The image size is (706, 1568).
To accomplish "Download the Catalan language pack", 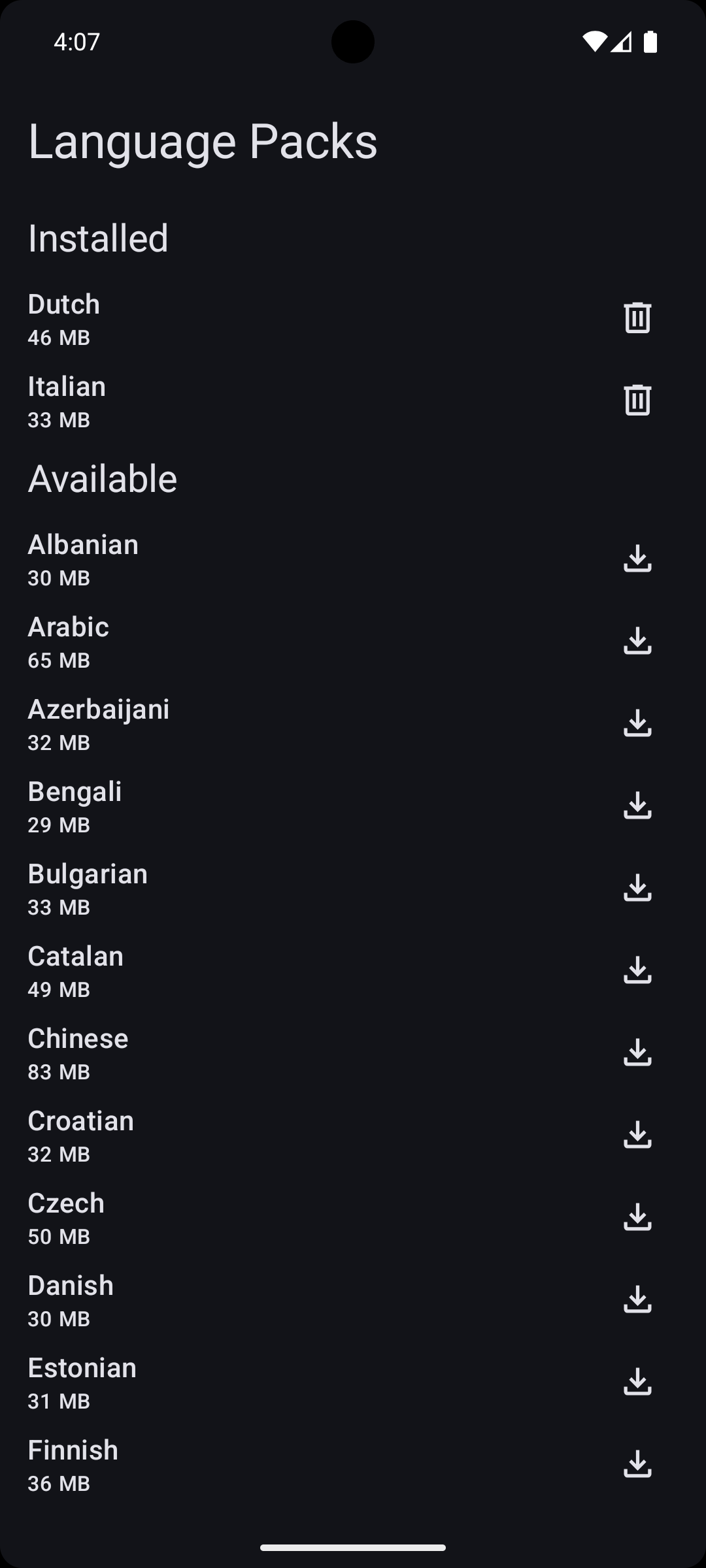I will [637, 970].
